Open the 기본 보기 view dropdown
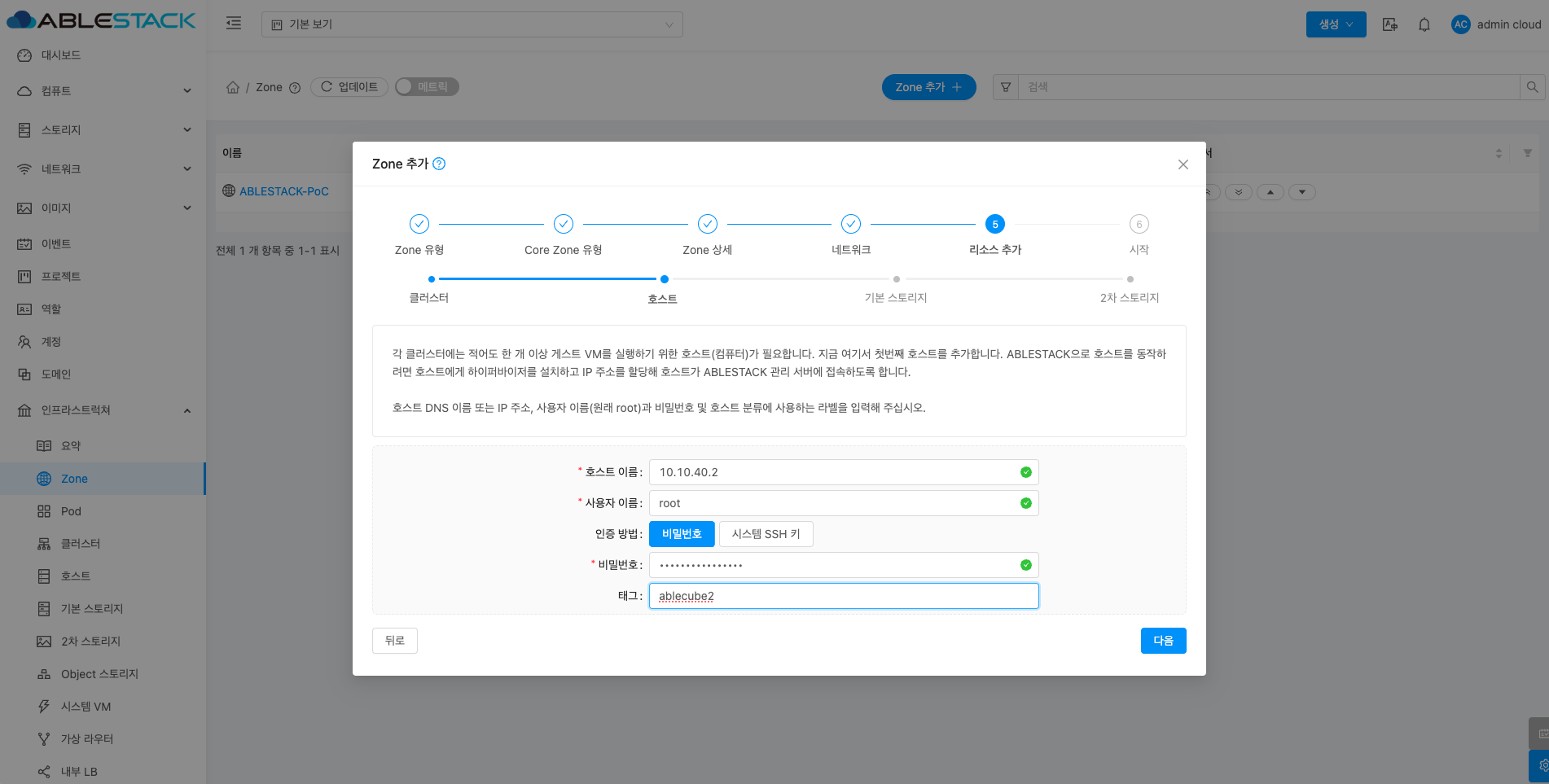Image resolution: width=1549 pixels, height=784 pixels. [472, 24]
